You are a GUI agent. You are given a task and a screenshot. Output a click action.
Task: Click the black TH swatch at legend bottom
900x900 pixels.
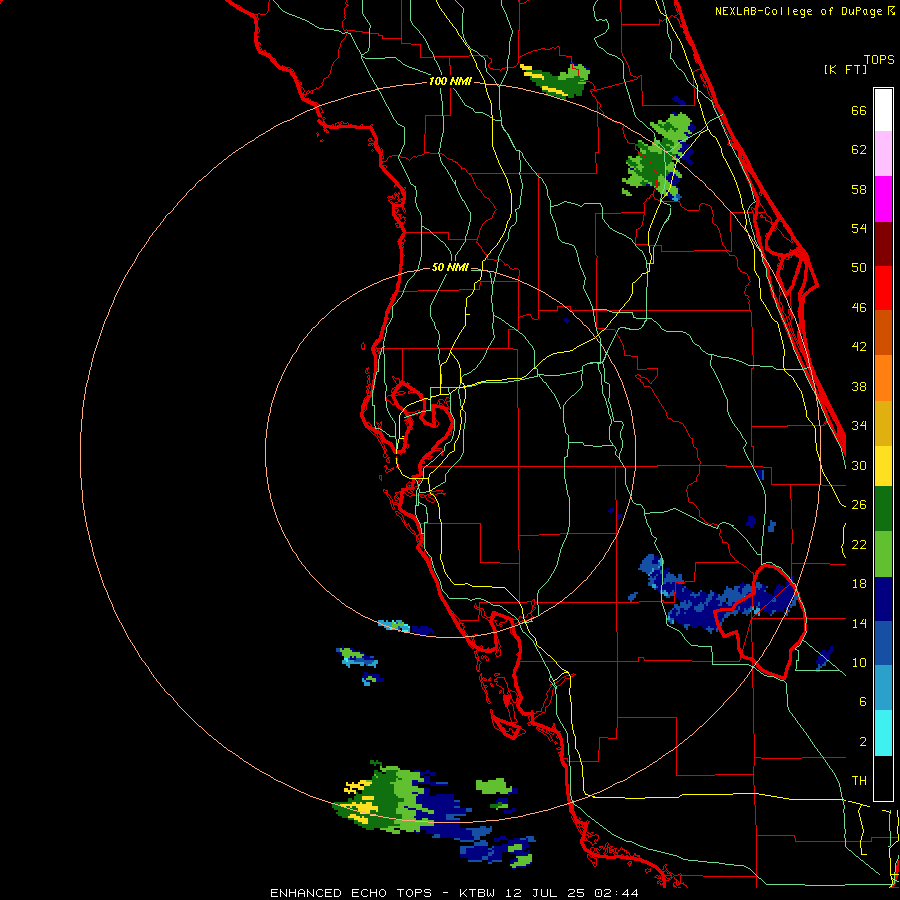coord(883,778)
